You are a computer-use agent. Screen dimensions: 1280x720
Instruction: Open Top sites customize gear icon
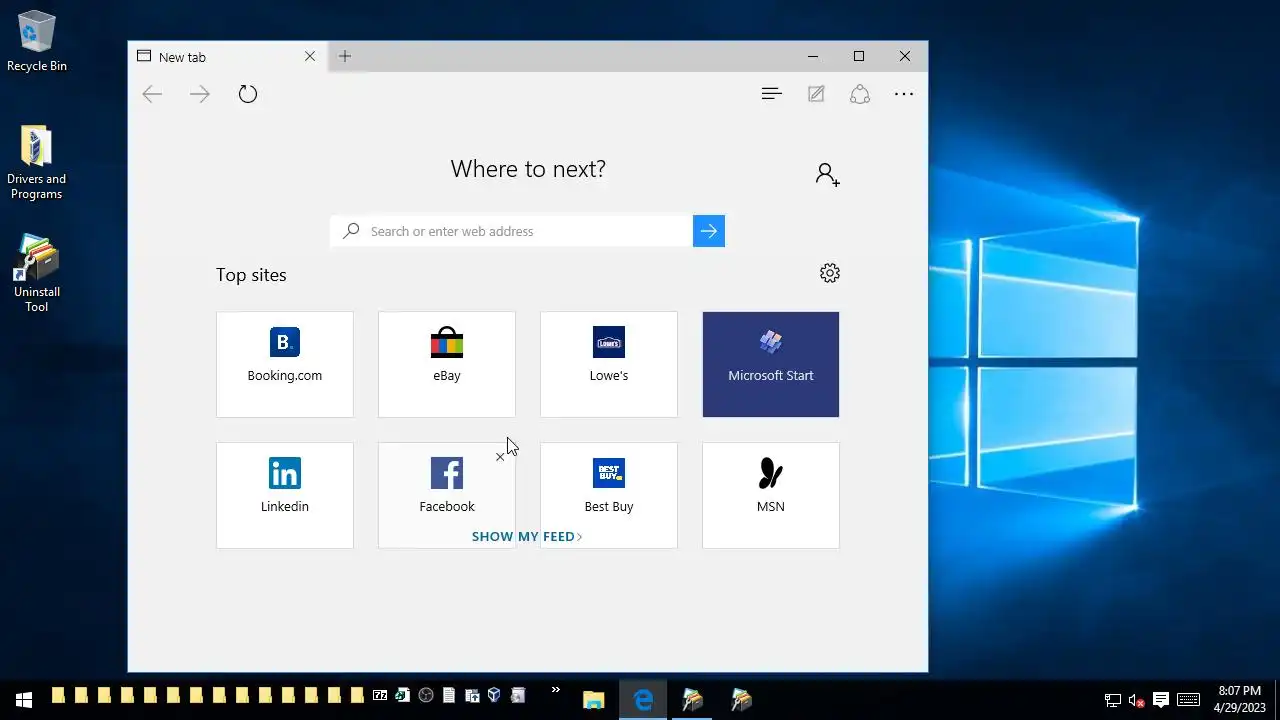point(829,273)
